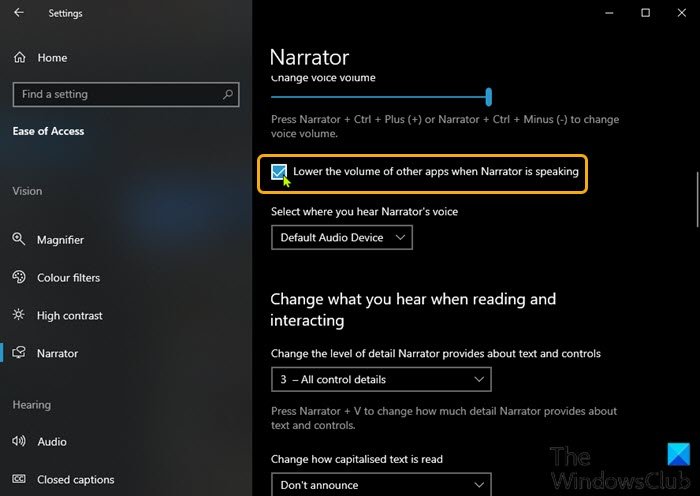This screenshot has width=700, height=496.
Task: Click the Narrator page title
Action: (309, 57)
